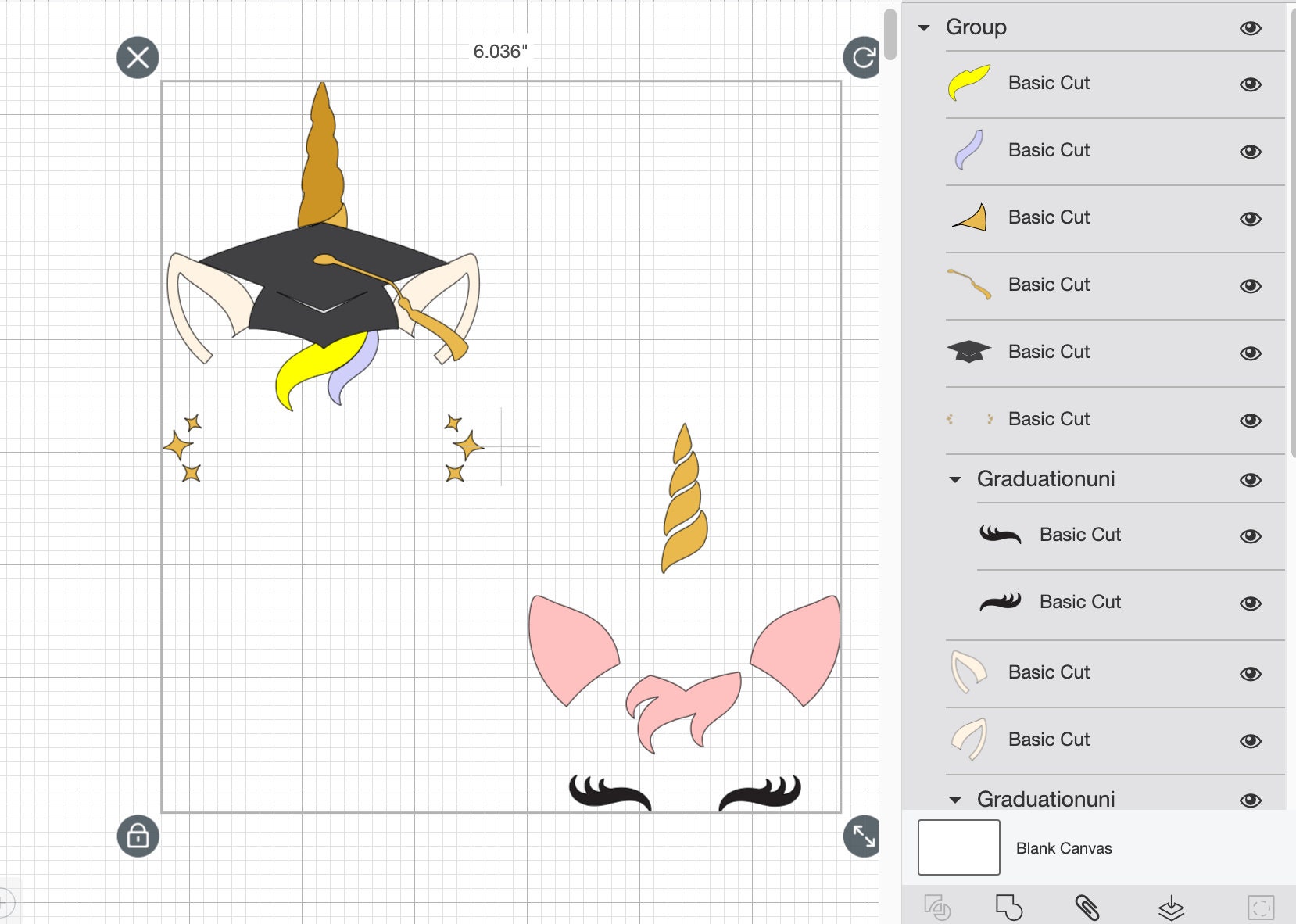This screenshot has height=924, width=1296.
Task: Click the lock icon on the selection
Action: [x=138, y=836]
